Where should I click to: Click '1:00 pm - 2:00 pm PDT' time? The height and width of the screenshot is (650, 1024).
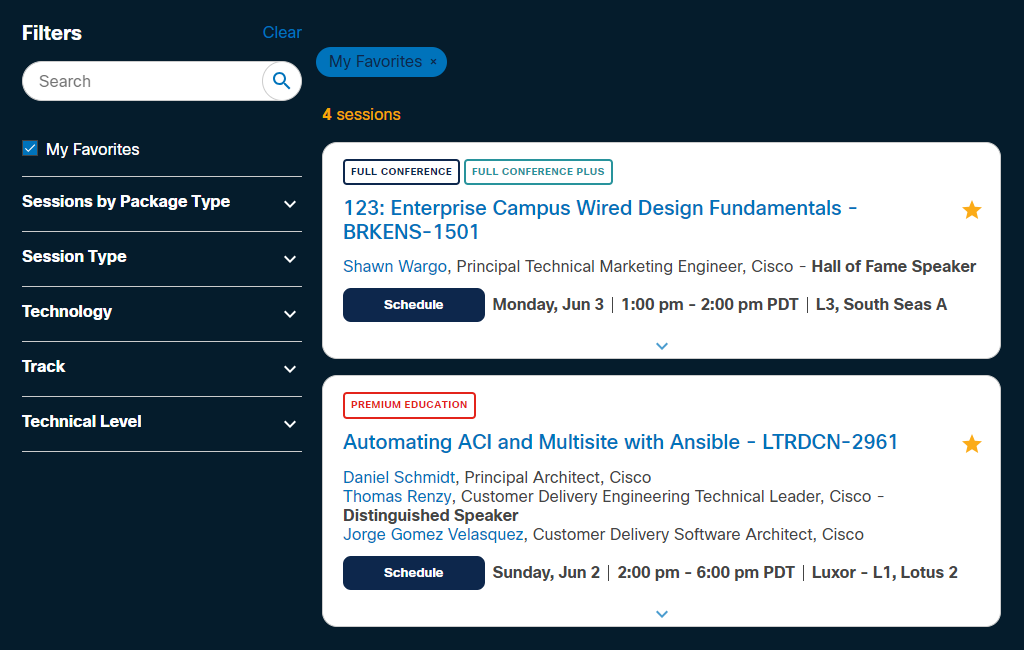(709, 304)
